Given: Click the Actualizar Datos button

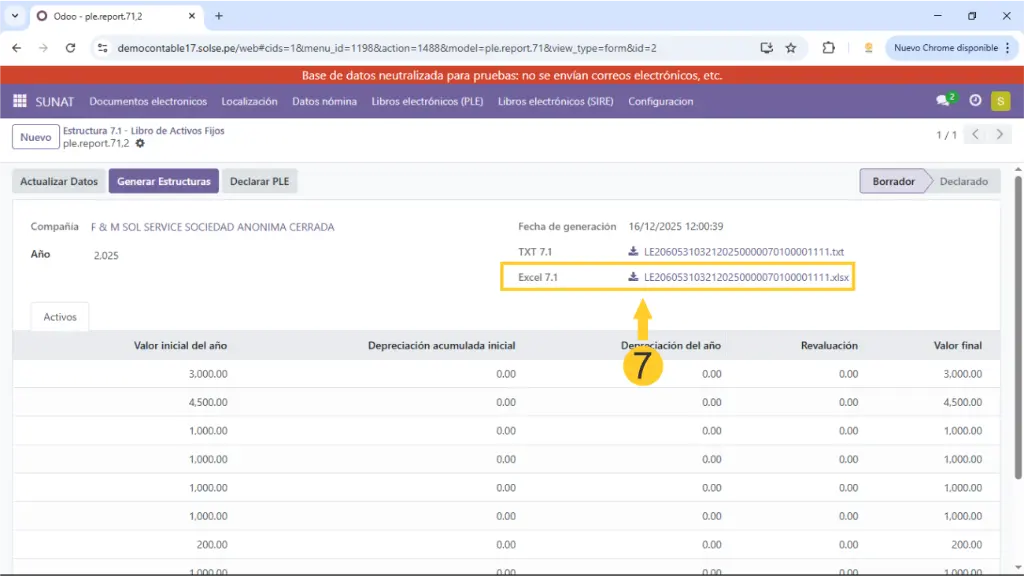Looking at the screenshot, I should tap(59, 182).
